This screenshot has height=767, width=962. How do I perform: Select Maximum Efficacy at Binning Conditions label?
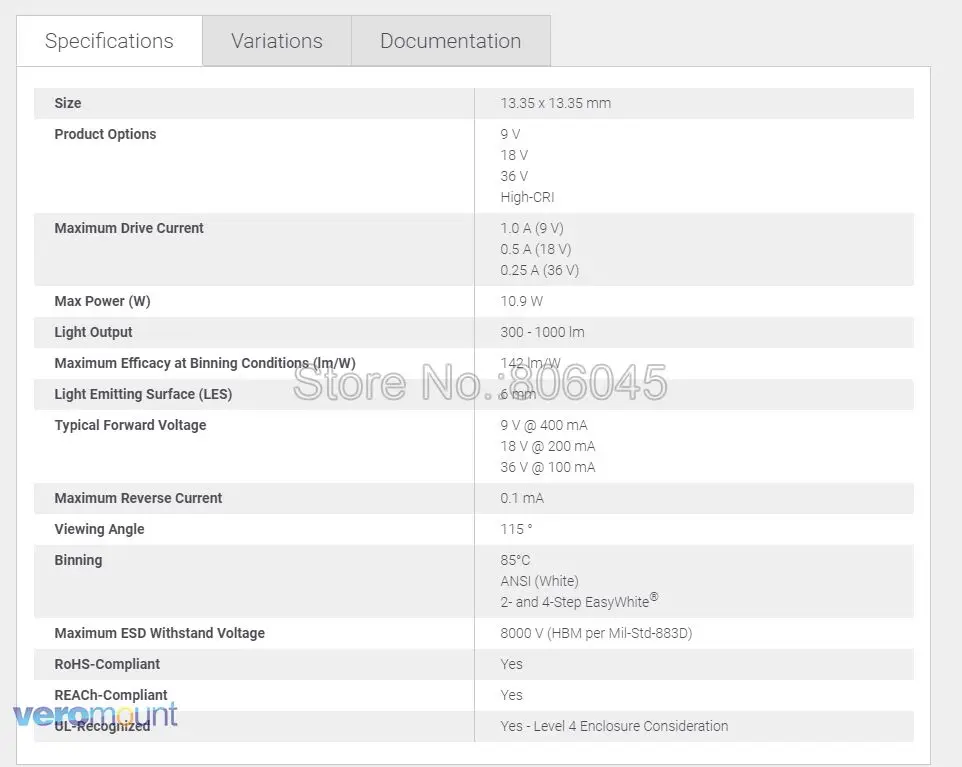(x=205, y=363)
